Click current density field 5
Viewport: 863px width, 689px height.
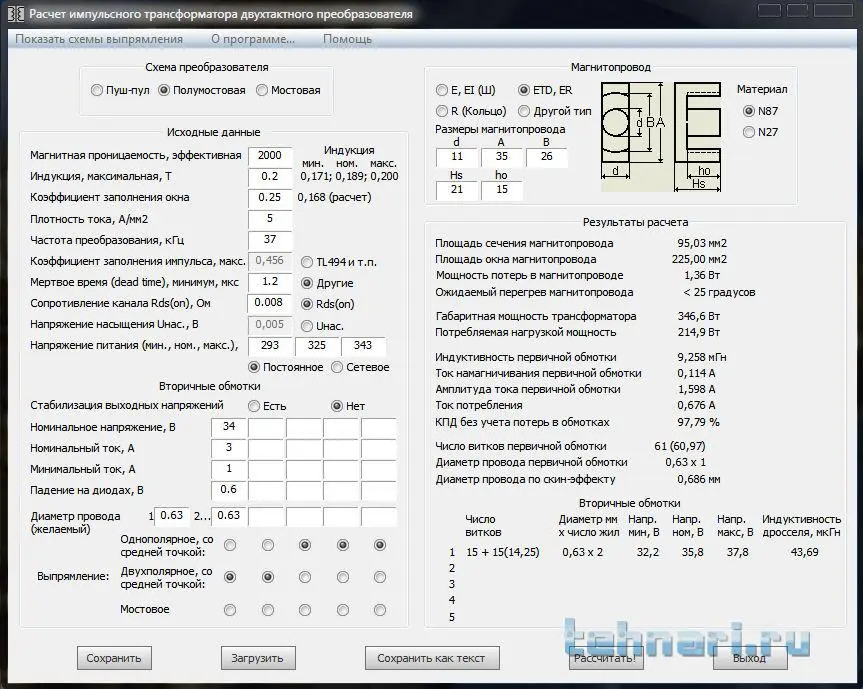click(x=270, y=218)
